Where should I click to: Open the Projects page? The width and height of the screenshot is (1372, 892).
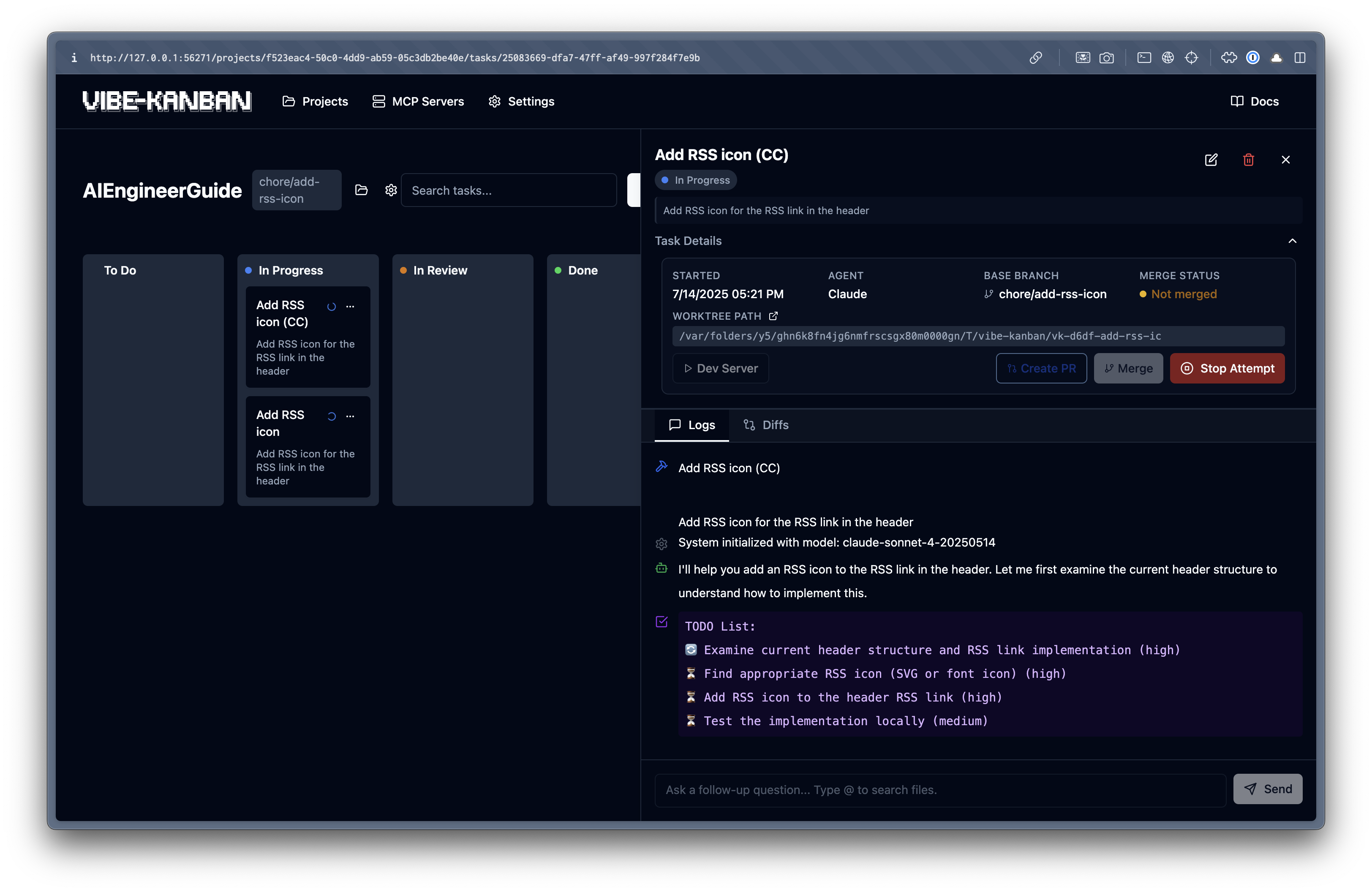pos(315,101)
